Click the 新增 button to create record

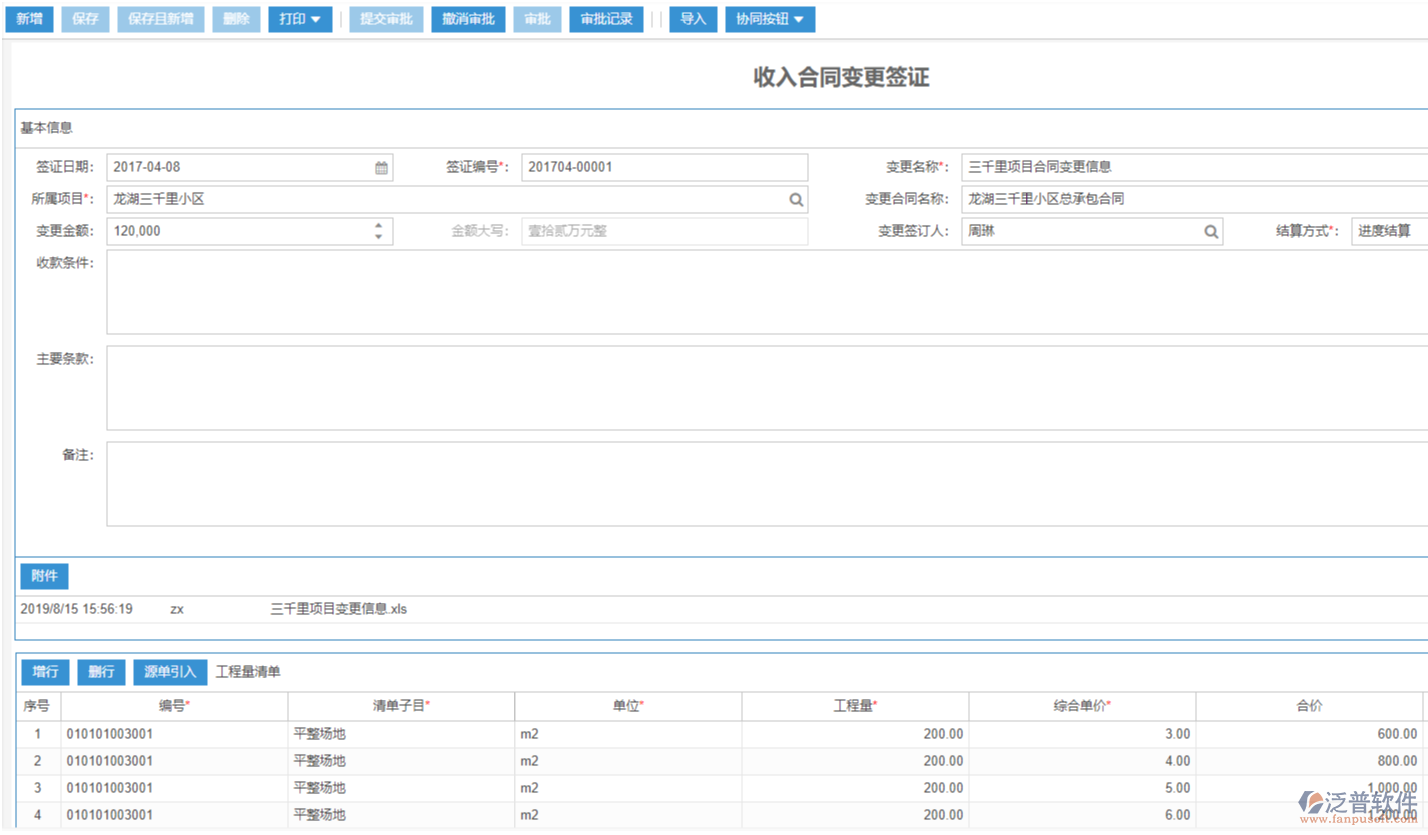tap(29, 18)
